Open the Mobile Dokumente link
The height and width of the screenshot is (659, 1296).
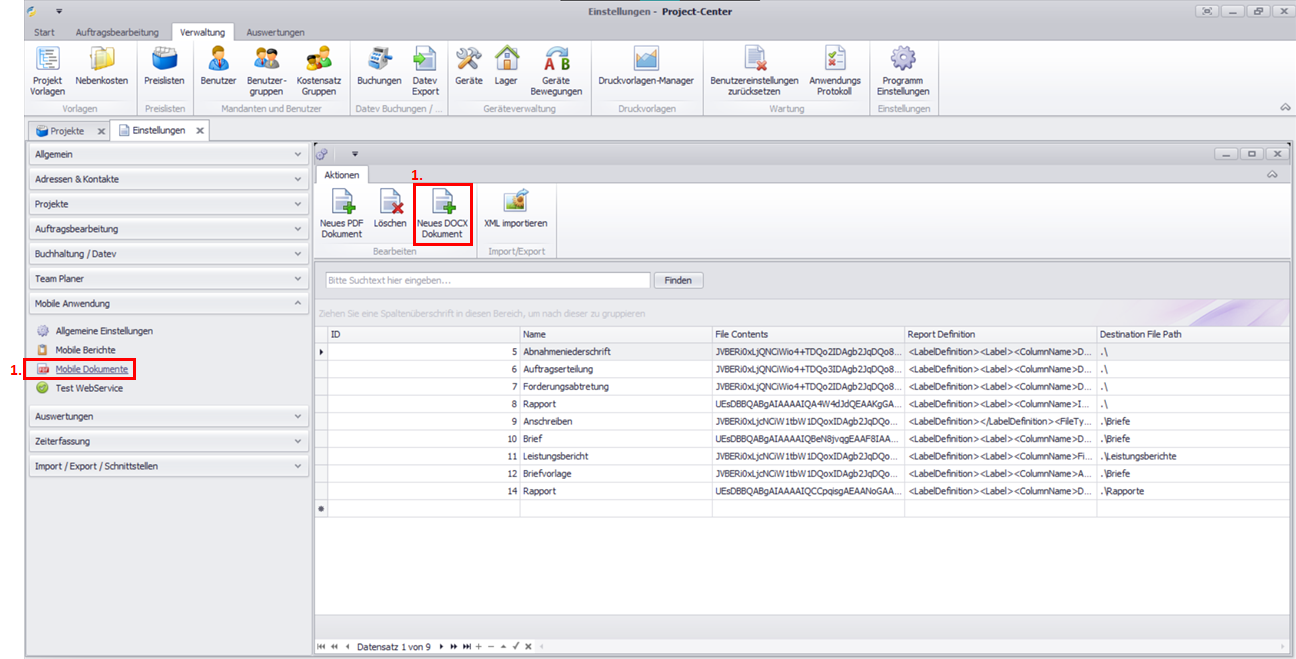point(91,369)
